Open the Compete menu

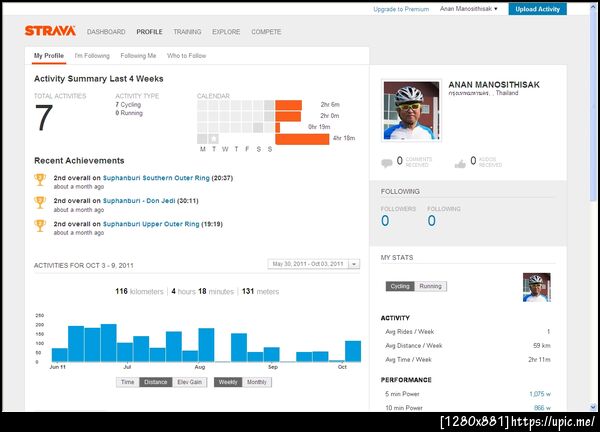point(266,32)
